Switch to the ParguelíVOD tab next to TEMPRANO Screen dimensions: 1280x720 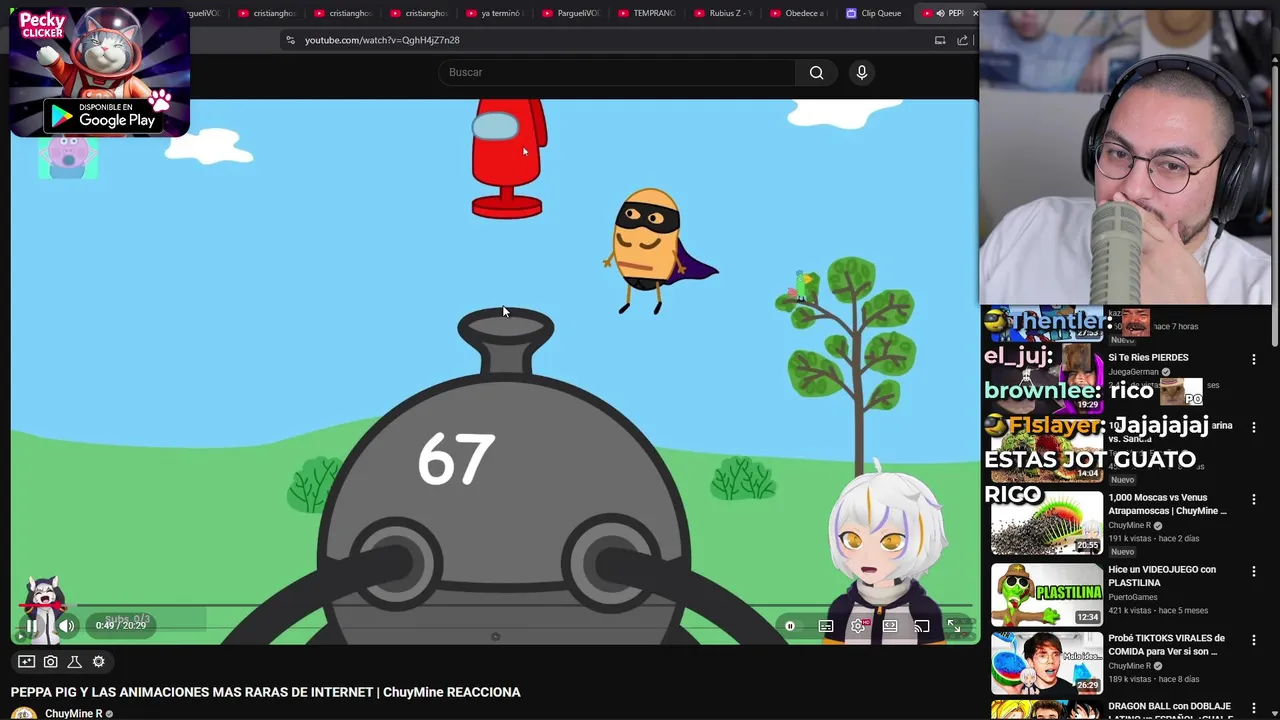[571, 13]
